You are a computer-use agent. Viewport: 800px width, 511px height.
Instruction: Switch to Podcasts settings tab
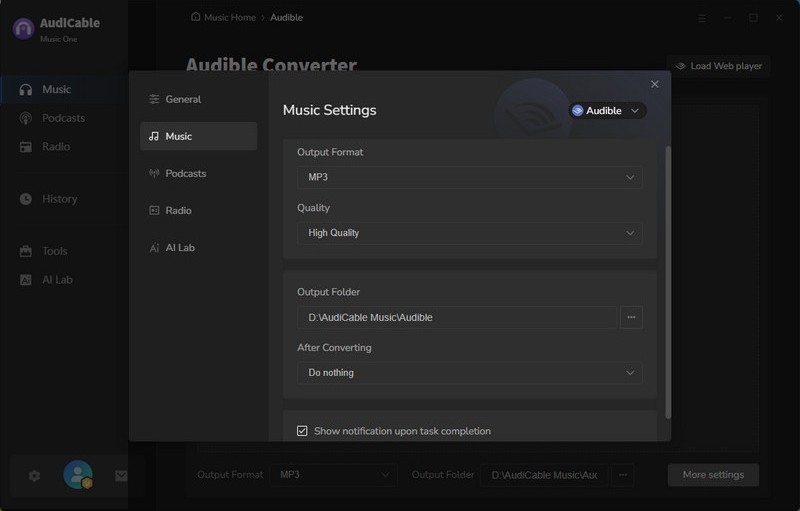(198, 173)
